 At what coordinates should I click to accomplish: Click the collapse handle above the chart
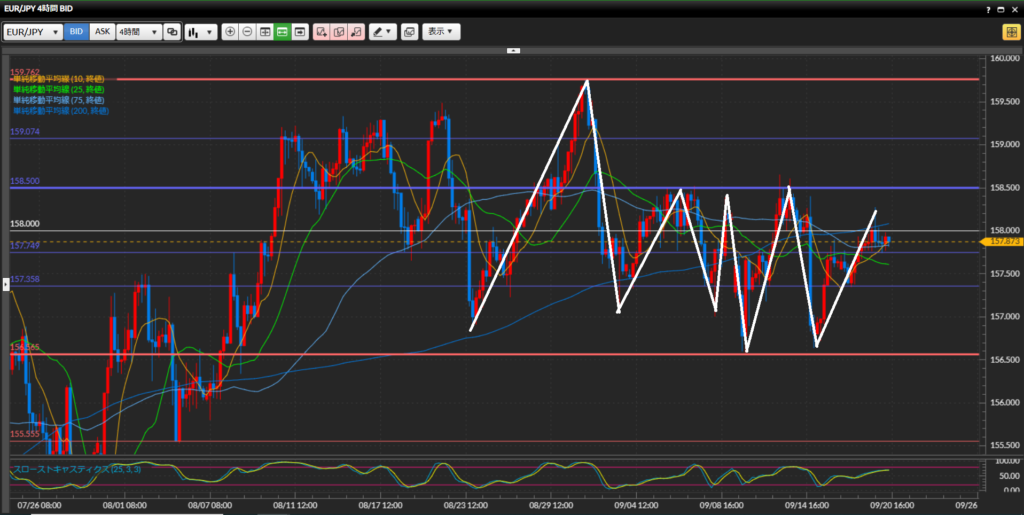coord(513,49)
